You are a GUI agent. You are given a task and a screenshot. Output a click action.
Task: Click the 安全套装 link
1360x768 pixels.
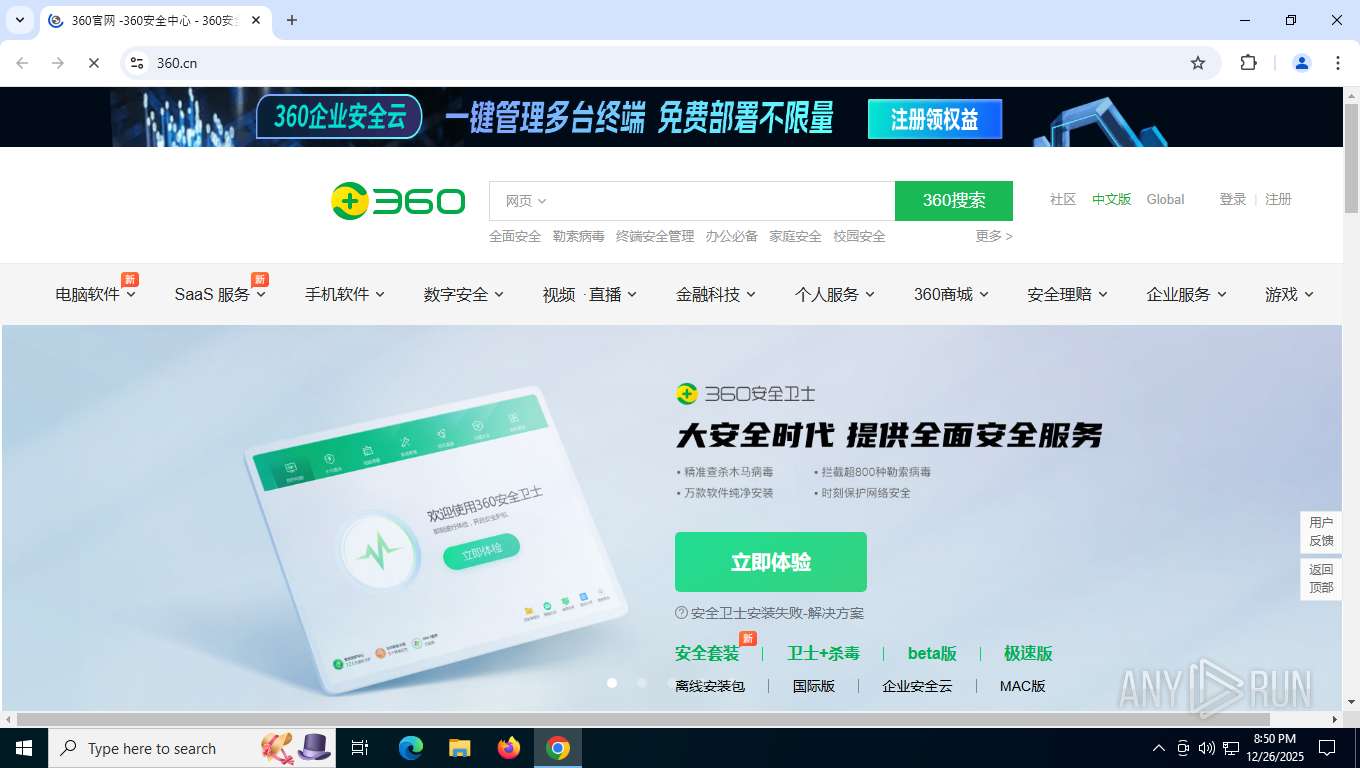(x=707, y=653)
